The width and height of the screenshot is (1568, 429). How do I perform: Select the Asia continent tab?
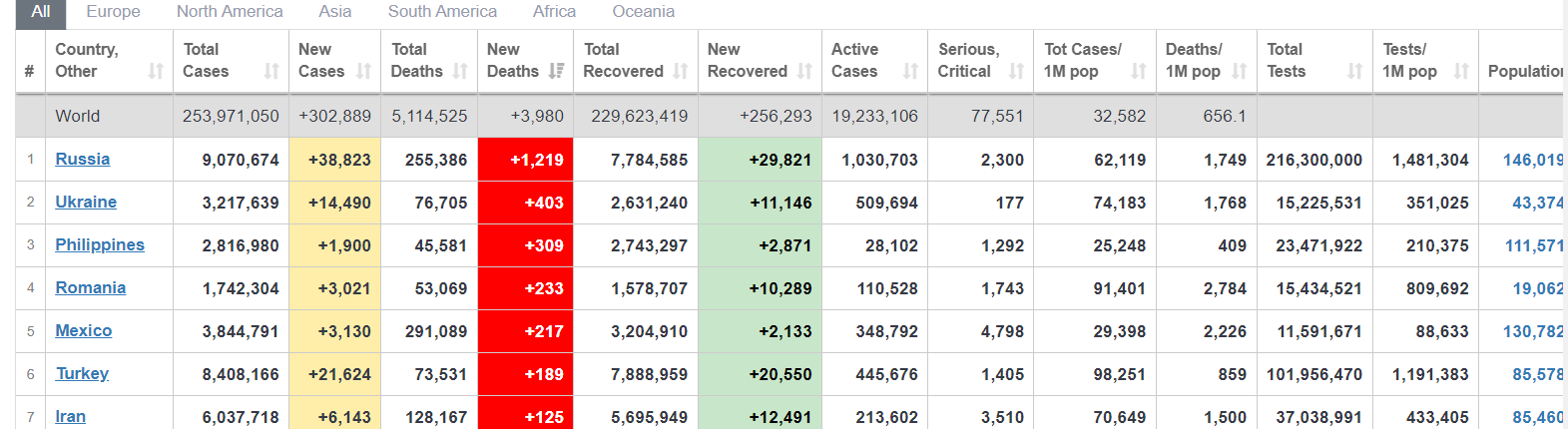(334, 12)
